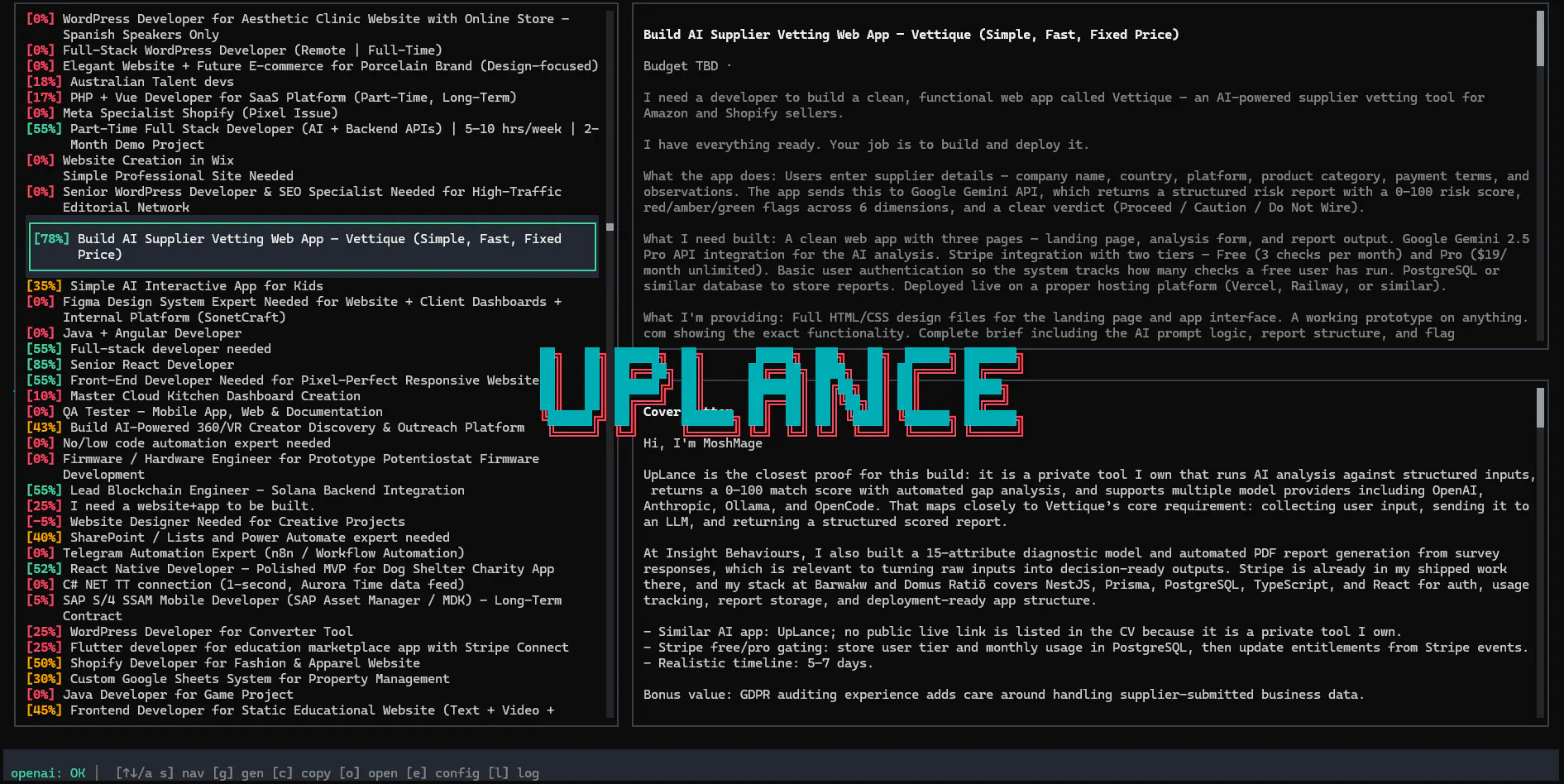Select the Custom Google Sheets System job
Image resolution: width=1564 pixels, height=784 pixels.
pos(313,679)
